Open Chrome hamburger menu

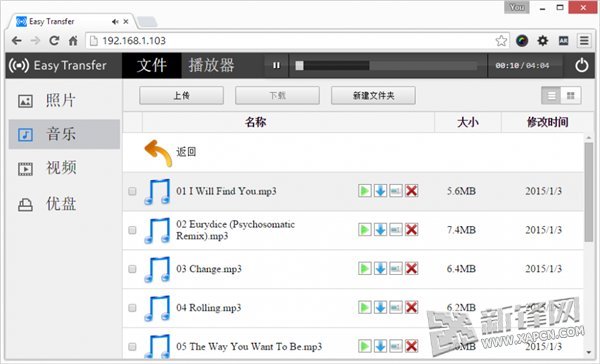pyautogui.click(x=584, y=41)
